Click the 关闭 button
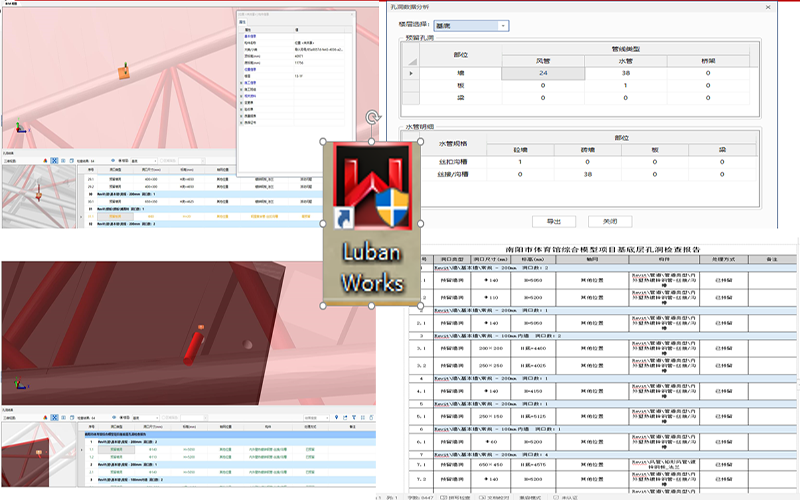 tap(610, 221)
